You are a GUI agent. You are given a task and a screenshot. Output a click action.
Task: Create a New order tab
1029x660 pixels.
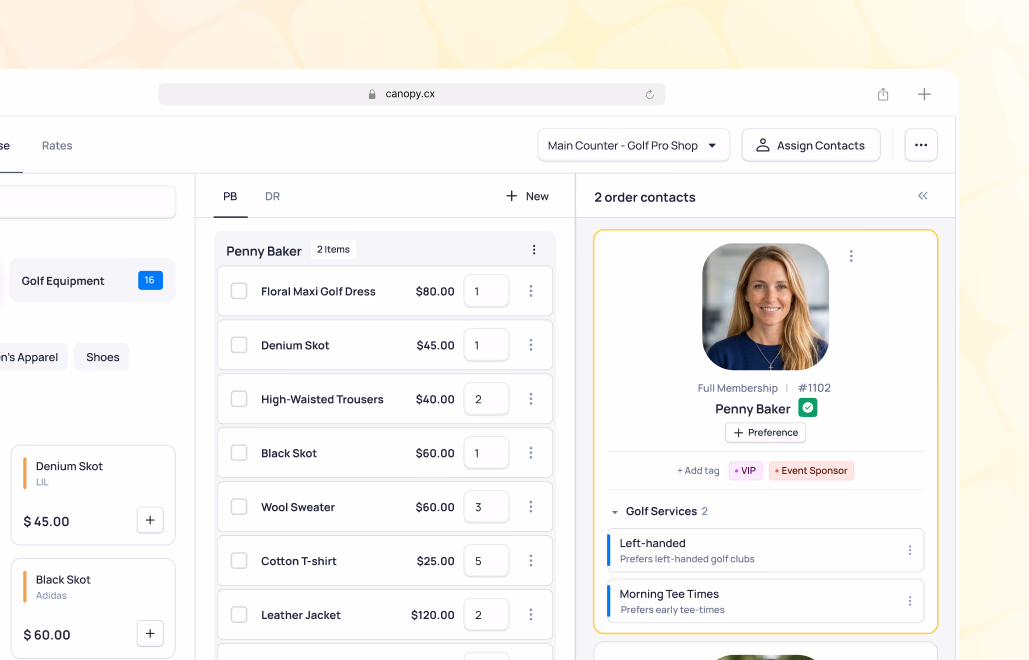click(527, 196)
